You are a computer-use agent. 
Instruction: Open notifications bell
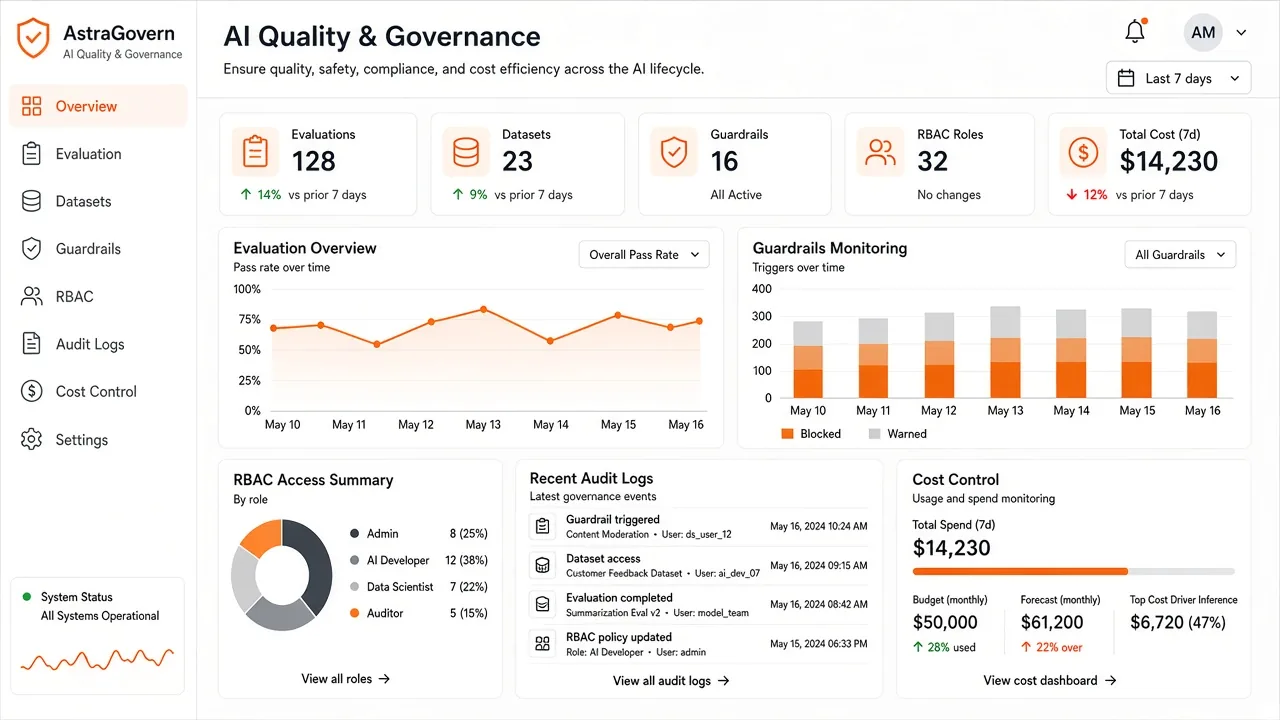[1135, 32]
